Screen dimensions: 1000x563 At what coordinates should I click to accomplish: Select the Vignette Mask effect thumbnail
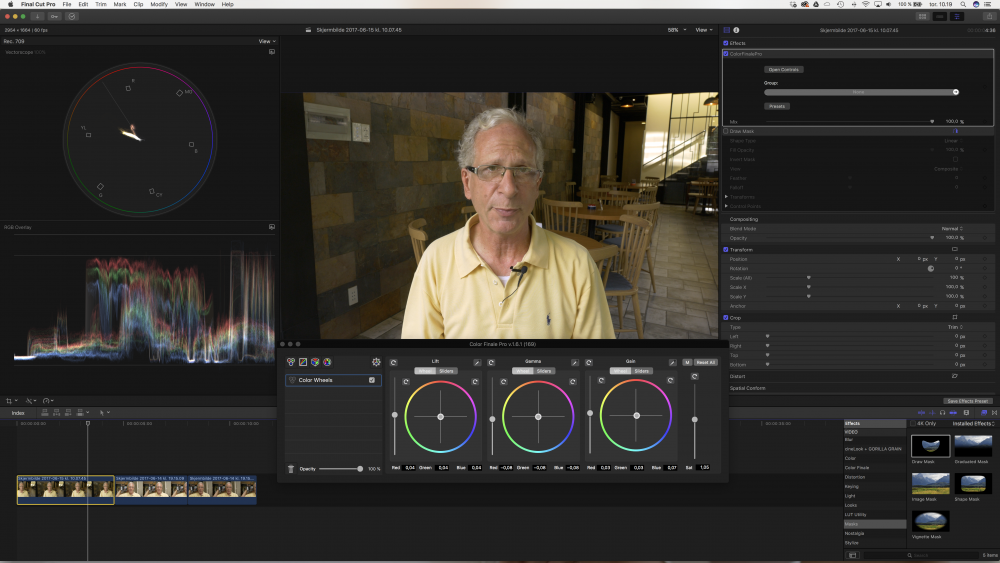click(x=930, y=522)
